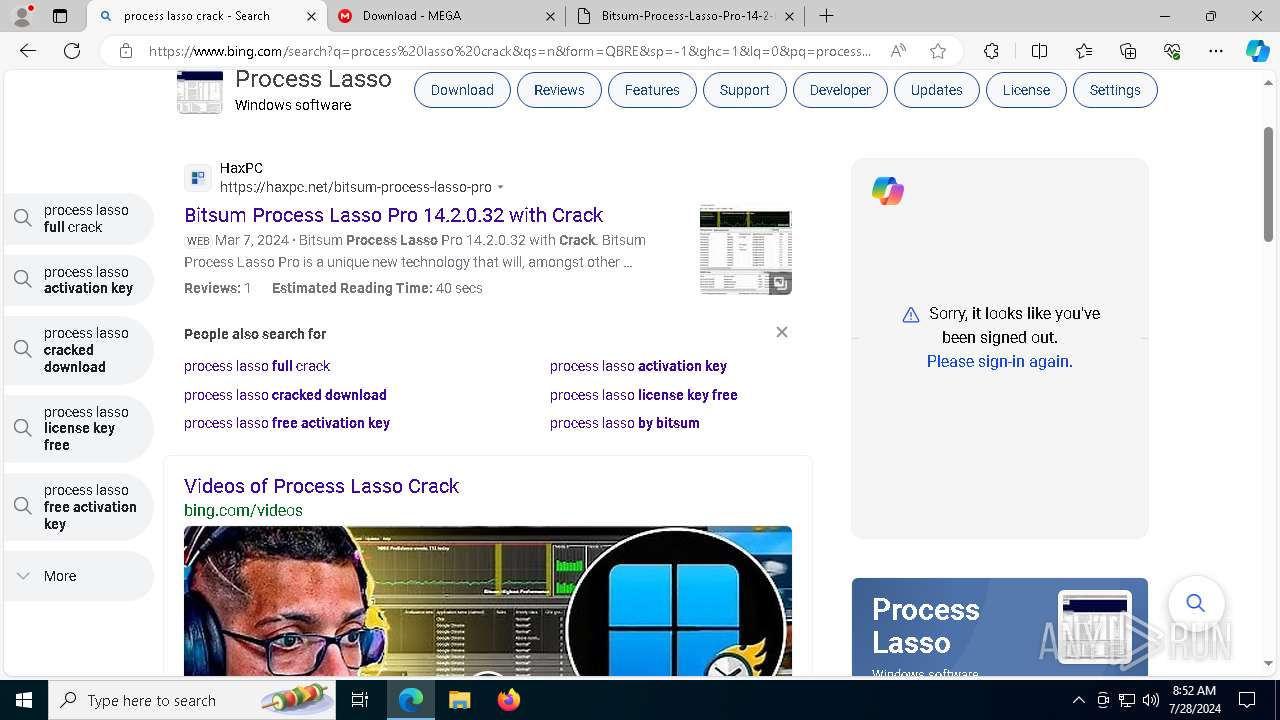The width and height of the screenshot is (1280, 720).
Task: Select sidebar suggestion process lasso activation key
Action: [x=79, y=280]
